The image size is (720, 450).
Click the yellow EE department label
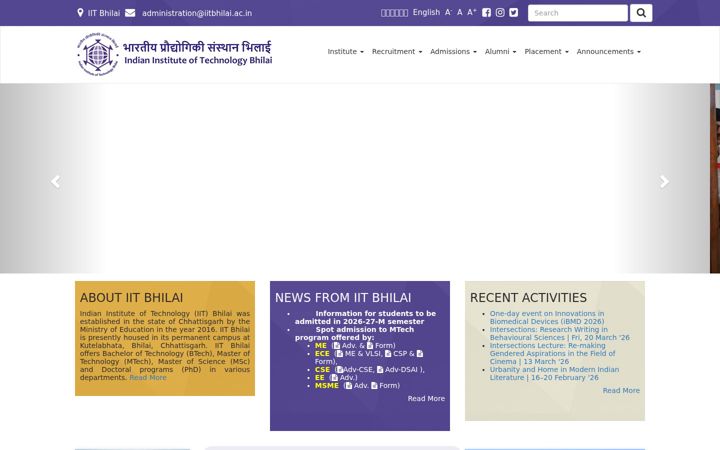(320, 377)
